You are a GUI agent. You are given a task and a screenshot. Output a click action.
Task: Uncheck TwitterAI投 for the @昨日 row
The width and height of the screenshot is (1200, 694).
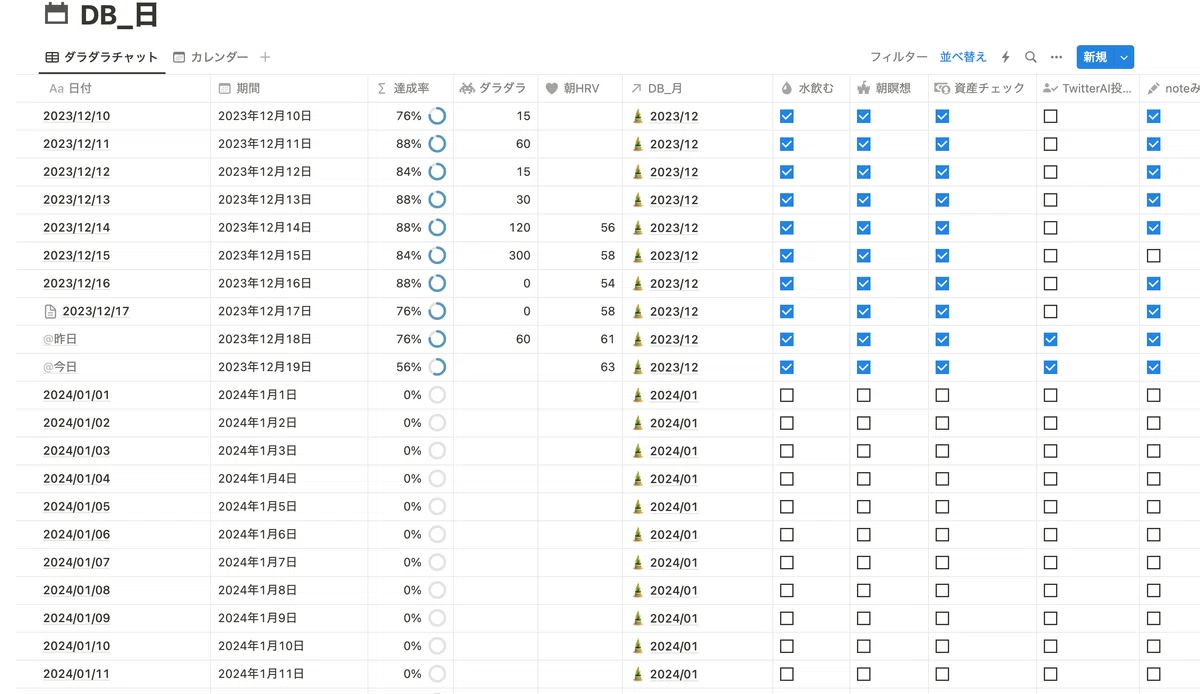(1049, 340)
